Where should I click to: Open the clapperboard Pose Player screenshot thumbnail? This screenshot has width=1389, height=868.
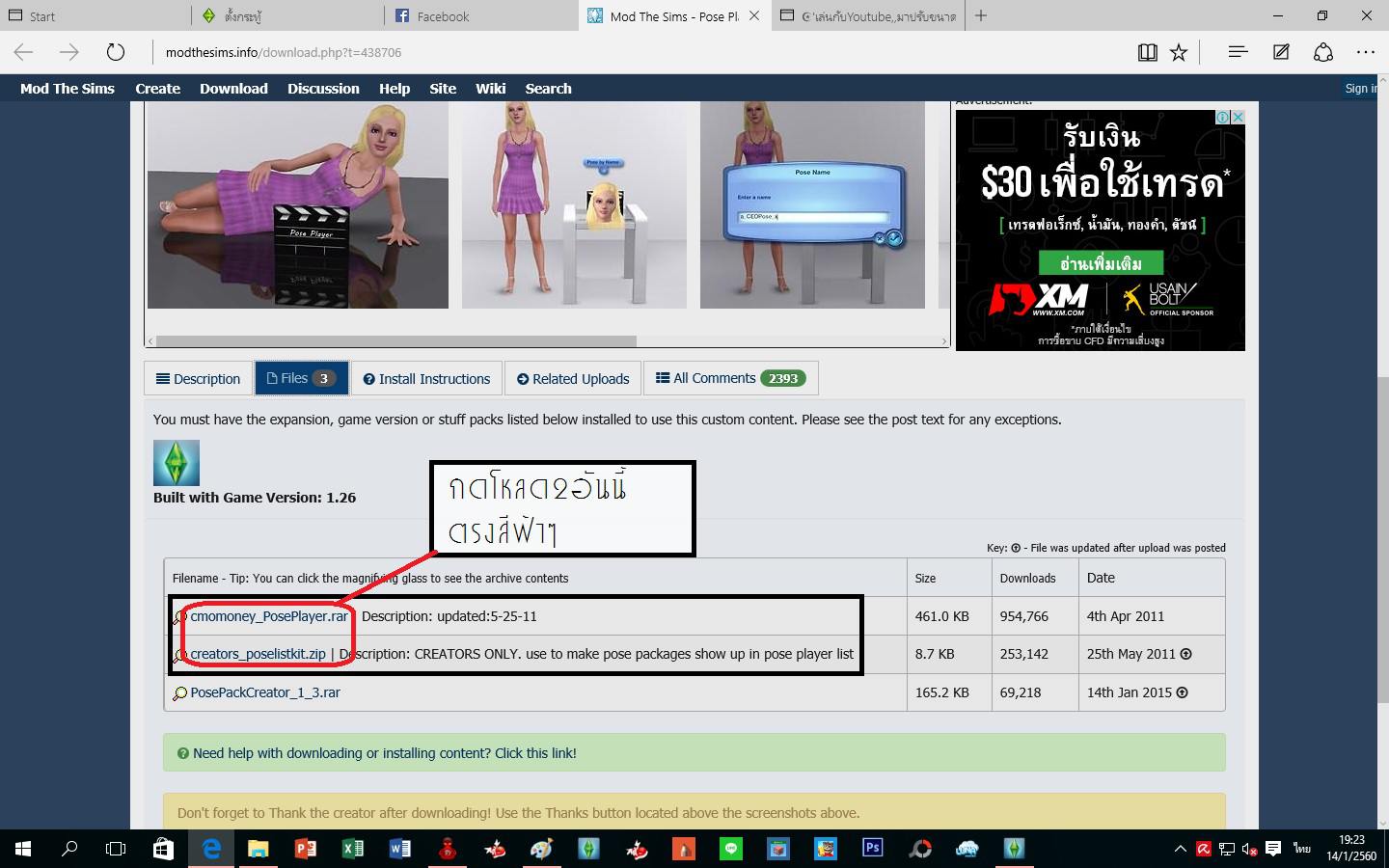point(298,204)
